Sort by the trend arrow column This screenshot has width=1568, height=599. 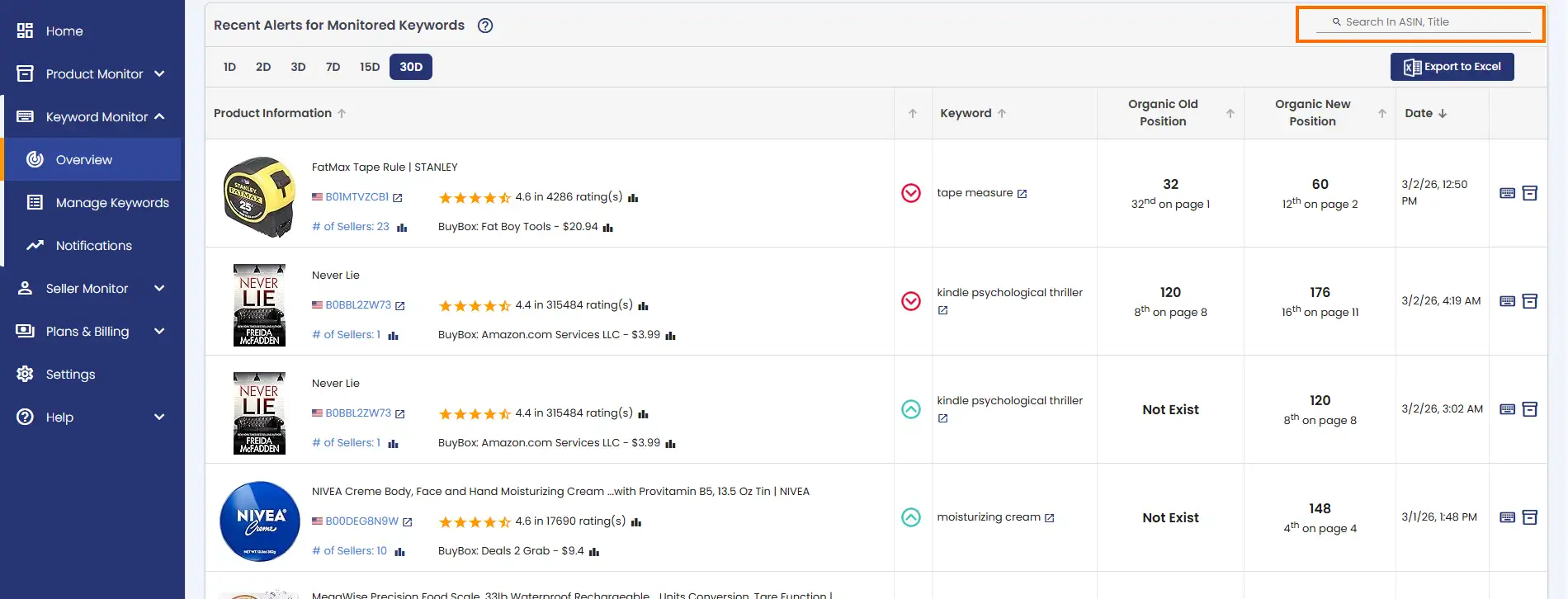(x=913, y=114)
